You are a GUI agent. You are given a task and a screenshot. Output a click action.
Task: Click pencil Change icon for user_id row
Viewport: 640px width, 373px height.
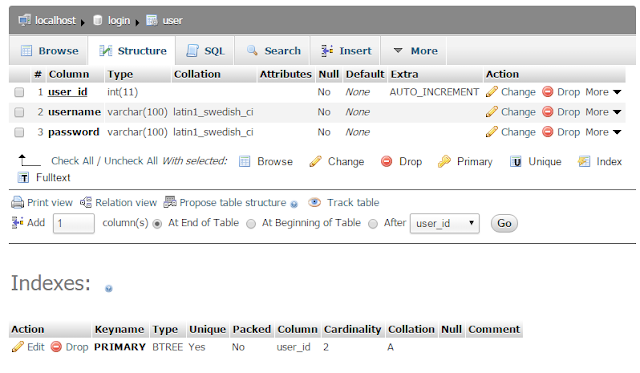tap(492, 92)
